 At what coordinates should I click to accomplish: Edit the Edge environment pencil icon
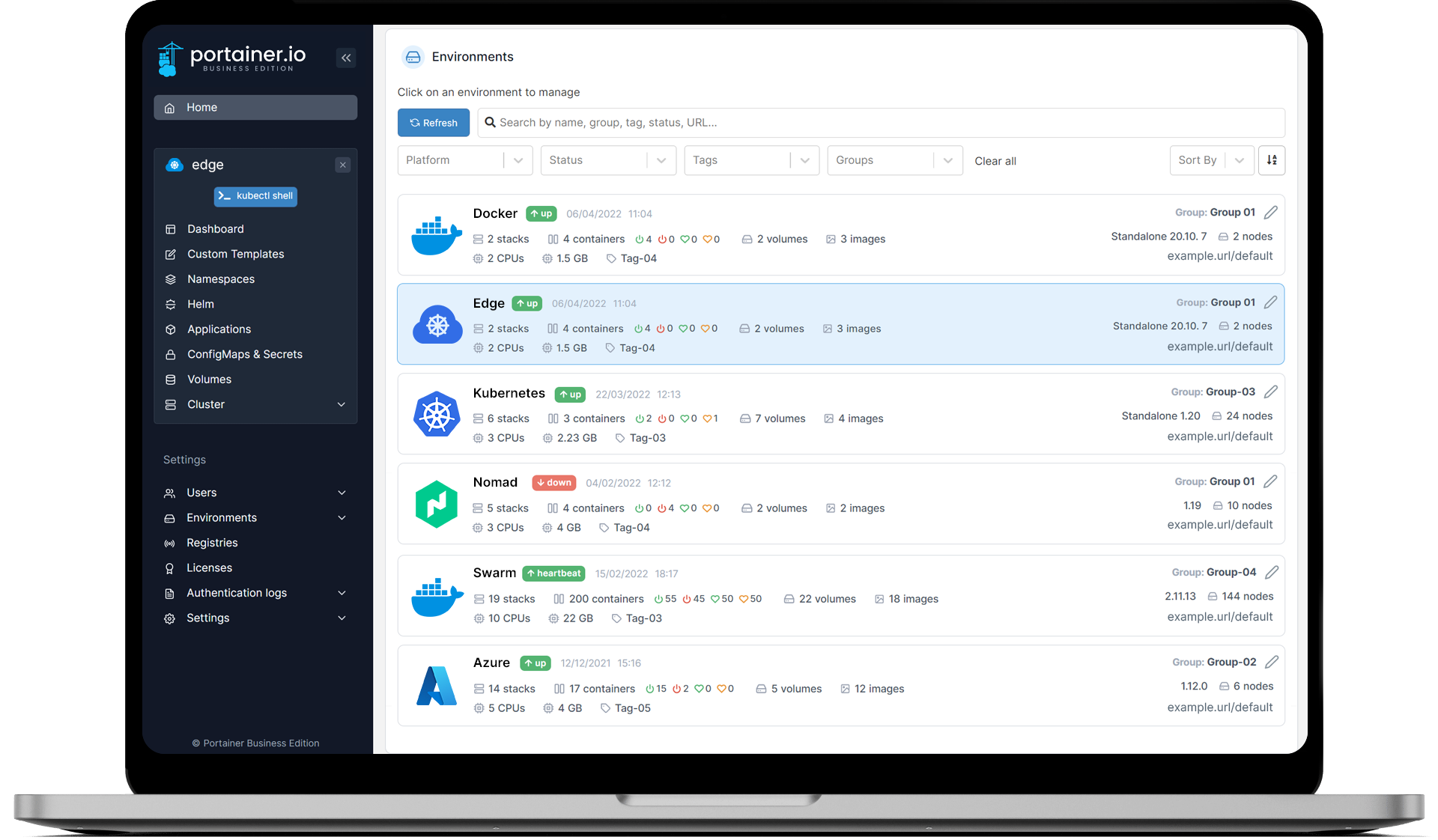pyautogui.click(x=1271, y=302)
